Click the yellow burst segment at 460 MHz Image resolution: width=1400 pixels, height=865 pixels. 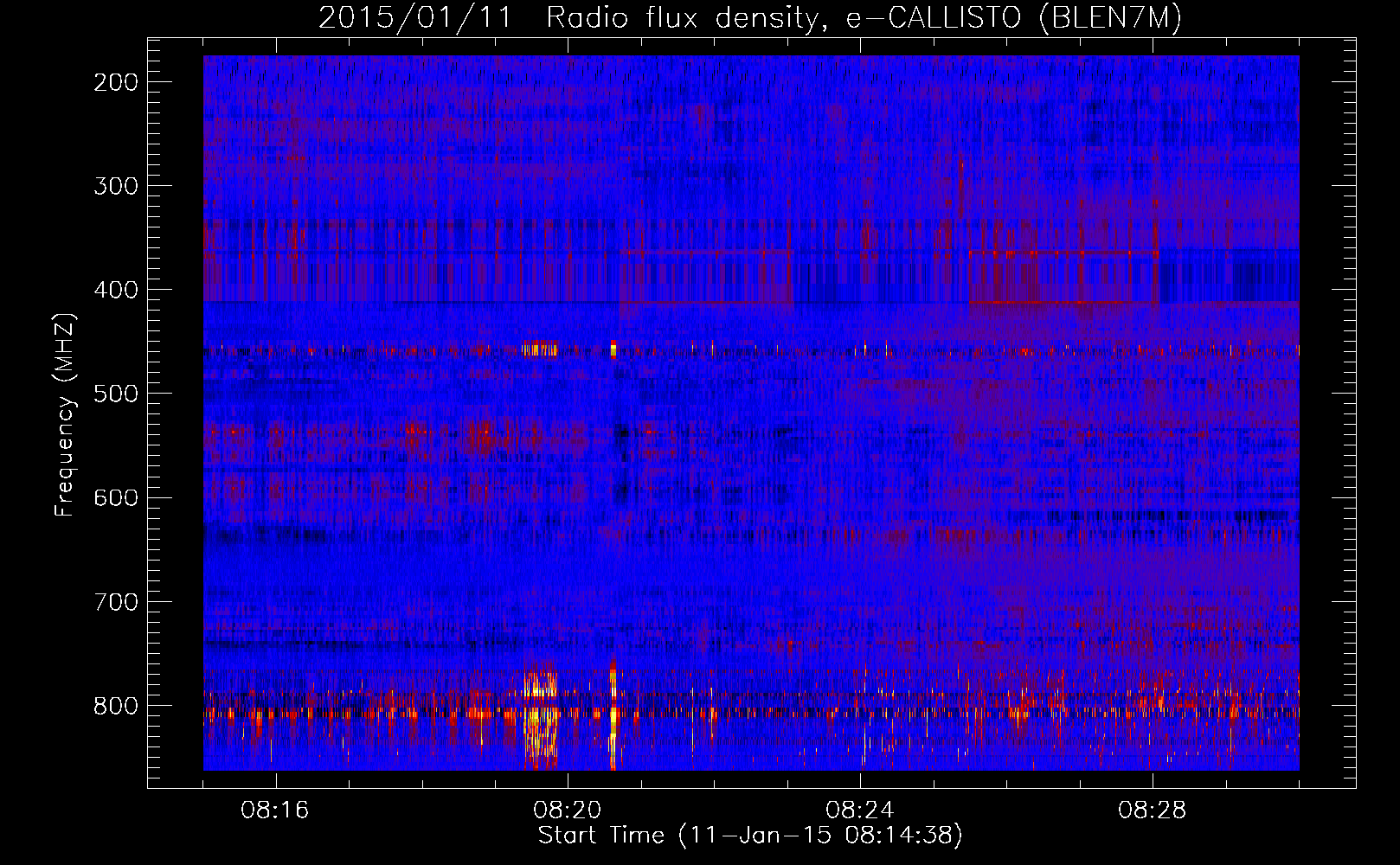[x=540, y=349]
